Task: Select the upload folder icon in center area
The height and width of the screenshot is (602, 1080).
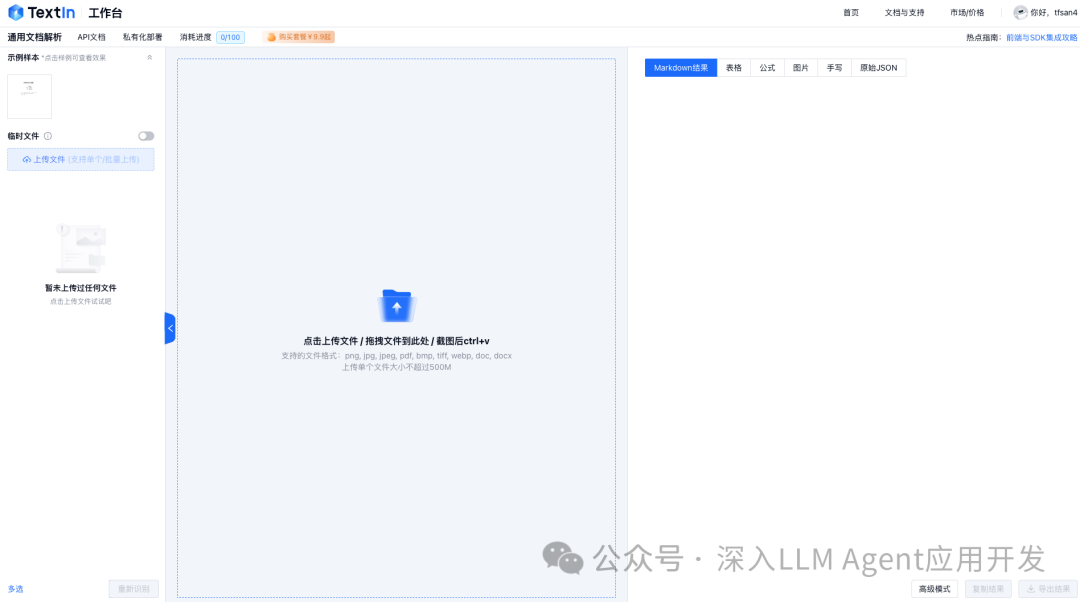Action: click(x=396, y=303)
